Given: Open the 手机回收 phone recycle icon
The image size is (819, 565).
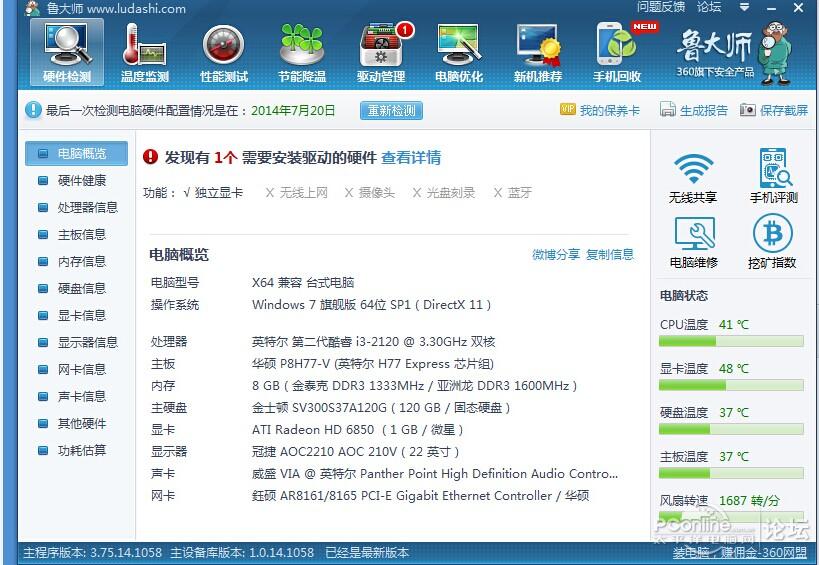Looking at the screenshot, I should (x=617, y=52).
